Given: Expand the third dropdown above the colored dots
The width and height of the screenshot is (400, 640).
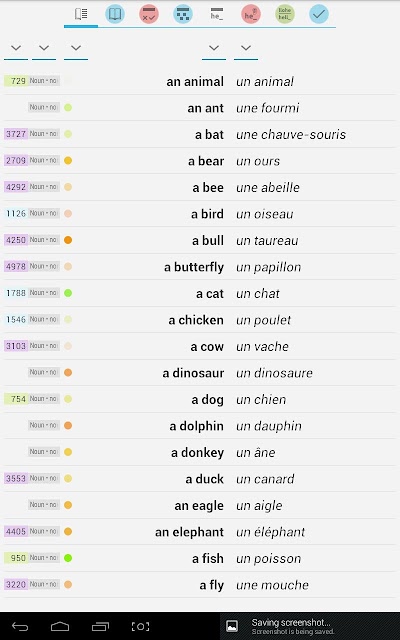Looking at the screenshot, I should (76, 49).
